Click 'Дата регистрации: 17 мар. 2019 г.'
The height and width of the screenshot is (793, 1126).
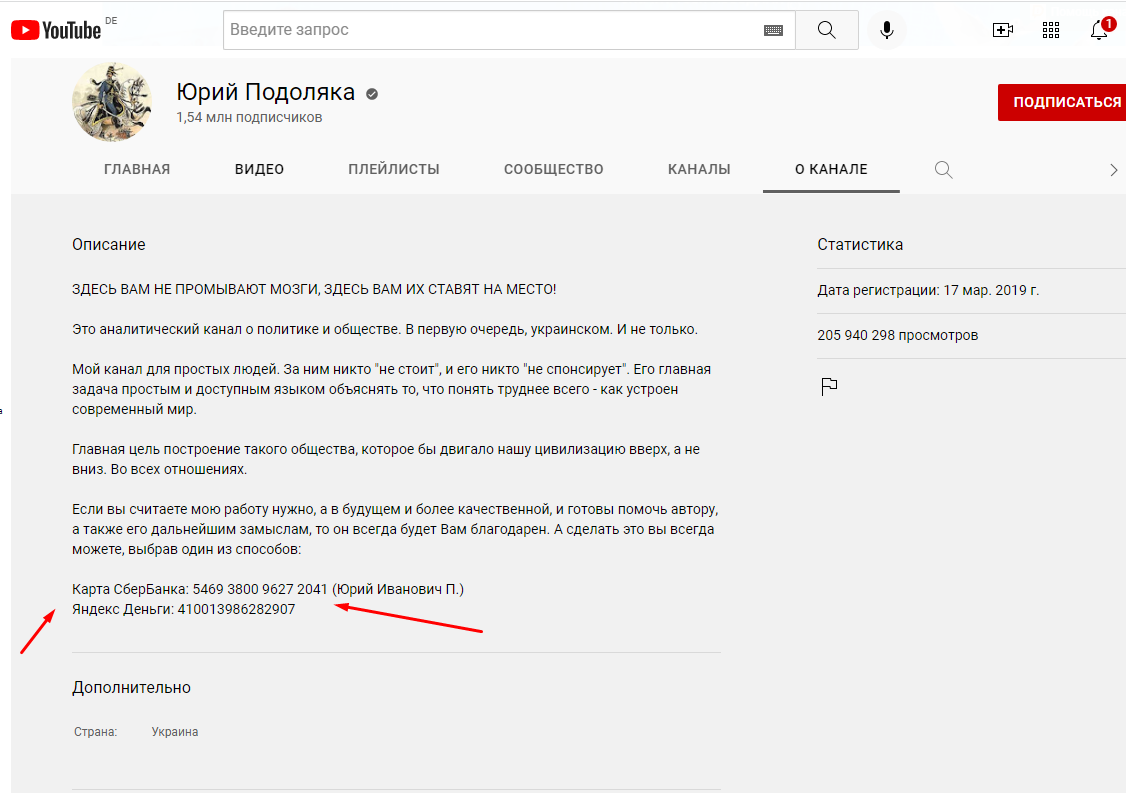pos(928,290)
